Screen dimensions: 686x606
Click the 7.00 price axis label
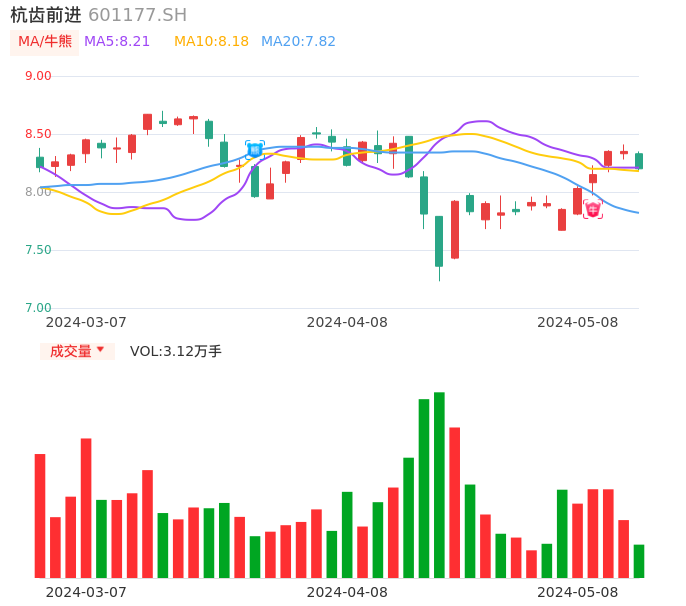(x=38, y=308)
